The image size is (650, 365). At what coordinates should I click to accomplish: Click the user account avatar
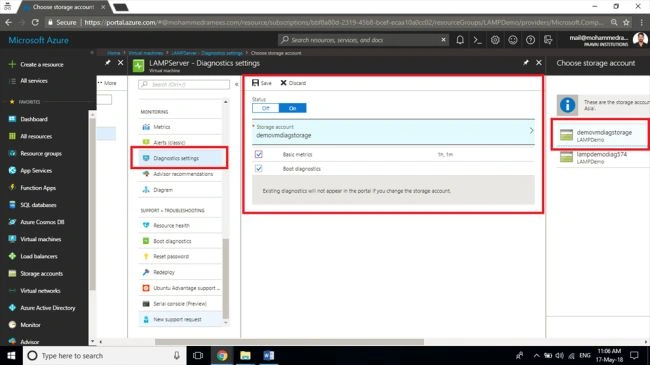click(640, 40)
